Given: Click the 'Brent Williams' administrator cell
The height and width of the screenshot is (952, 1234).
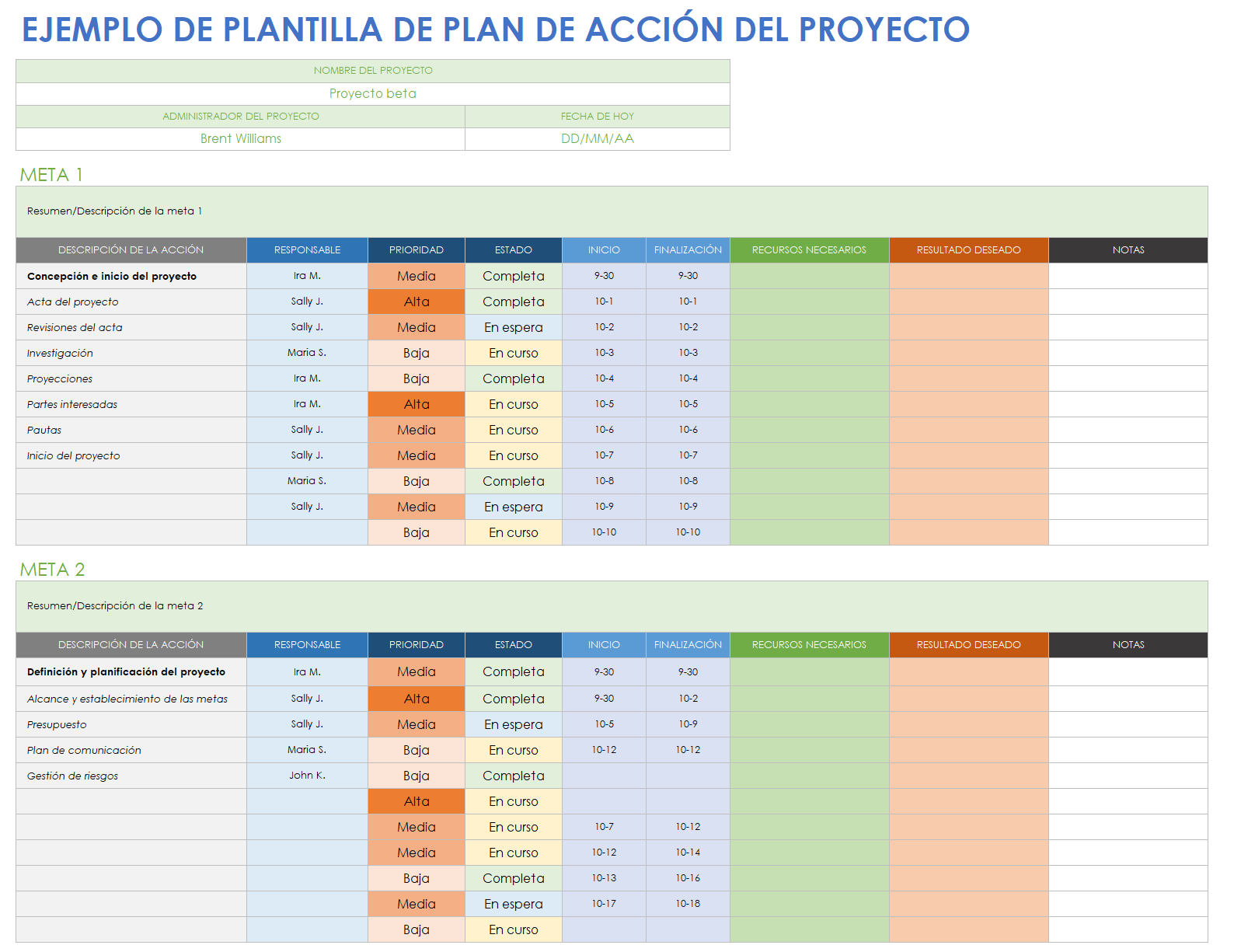Looking at the screenshot, I should (241, 138).
